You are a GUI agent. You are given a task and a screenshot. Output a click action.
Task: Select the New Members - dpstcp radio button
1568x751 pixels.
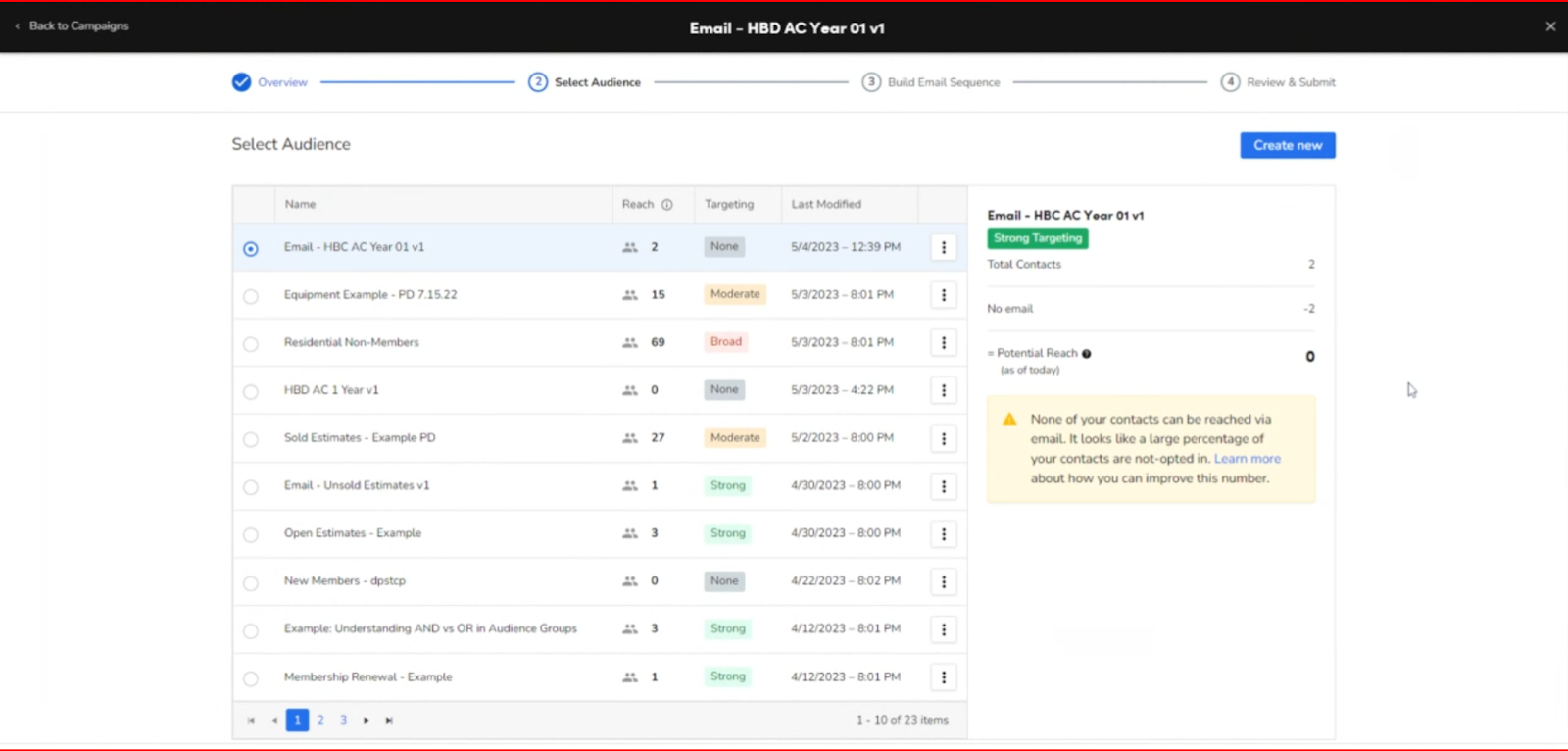(251, 583)
